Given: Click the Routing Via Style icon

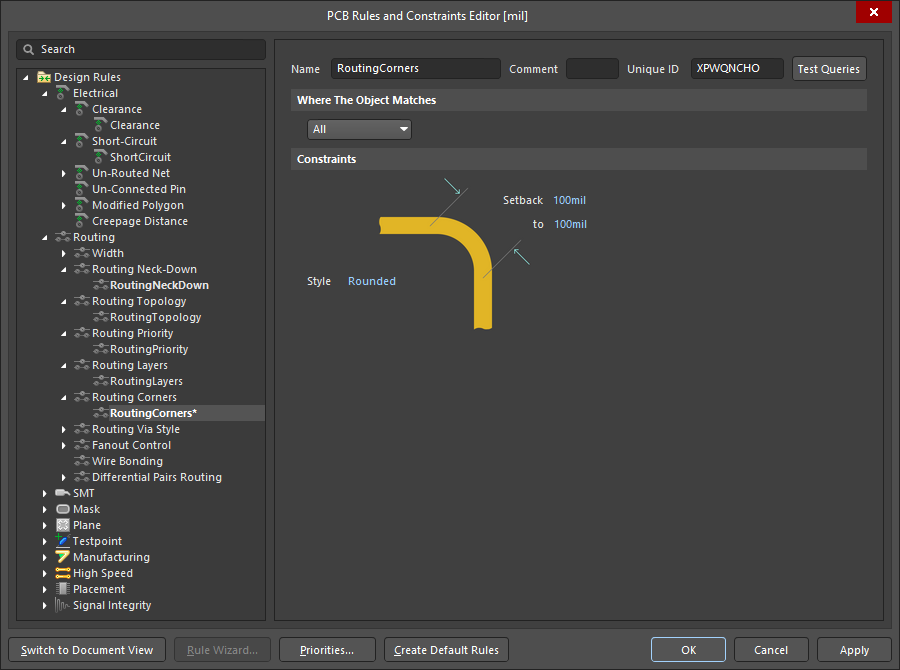Looking at the screenshot, I should pyautogui.click(x=82, y=429).
